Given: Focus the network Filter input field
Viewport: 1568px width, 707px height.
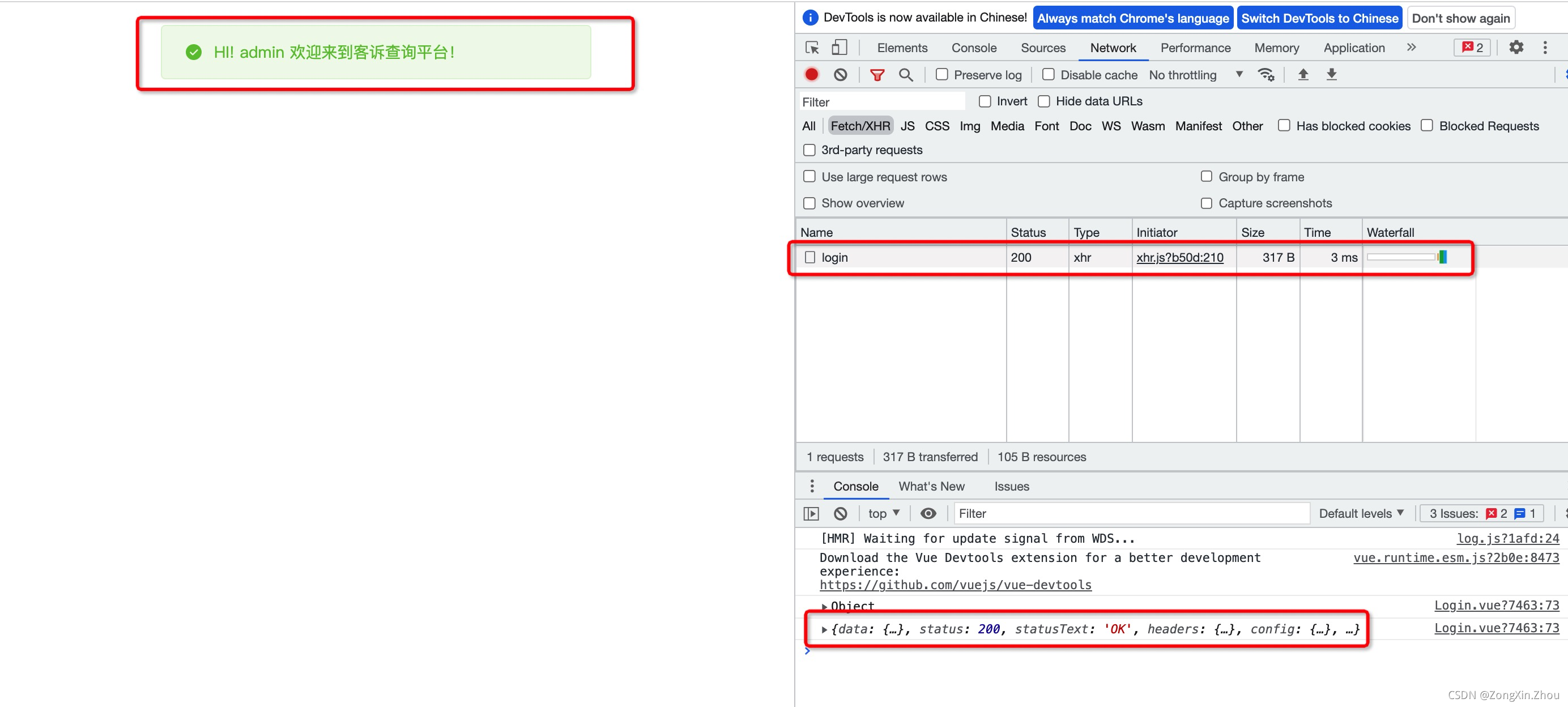Looking at the screenshot, I should click(881, 102).
